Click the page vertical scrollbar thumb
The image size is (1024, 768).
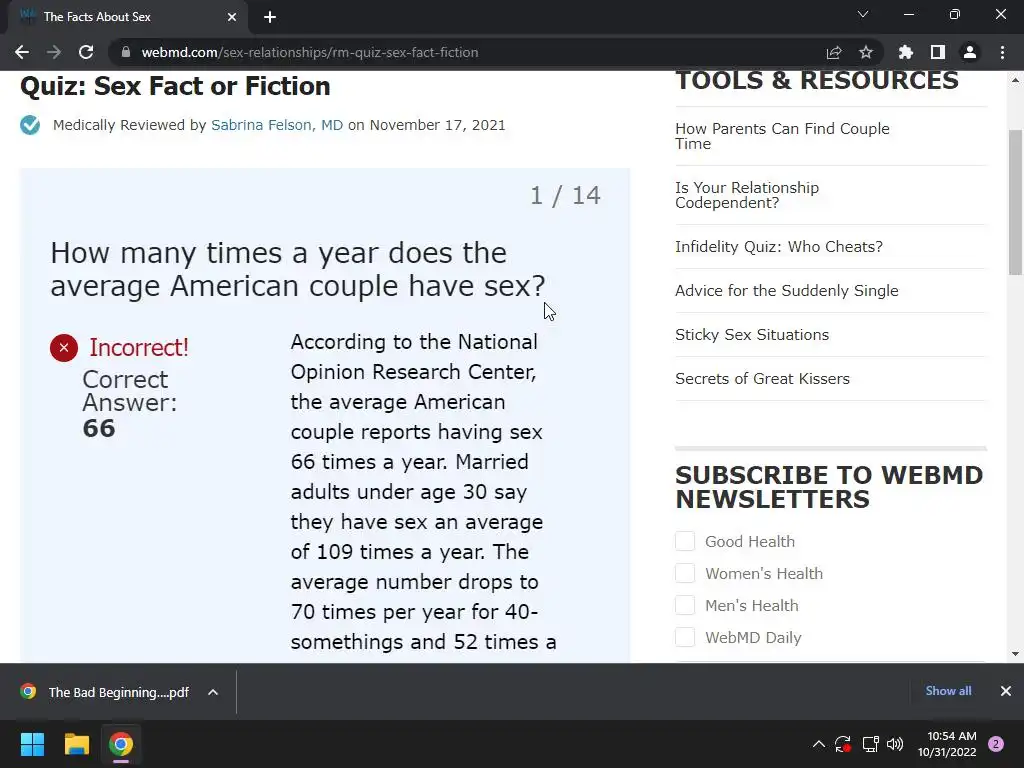(1015, 202)
